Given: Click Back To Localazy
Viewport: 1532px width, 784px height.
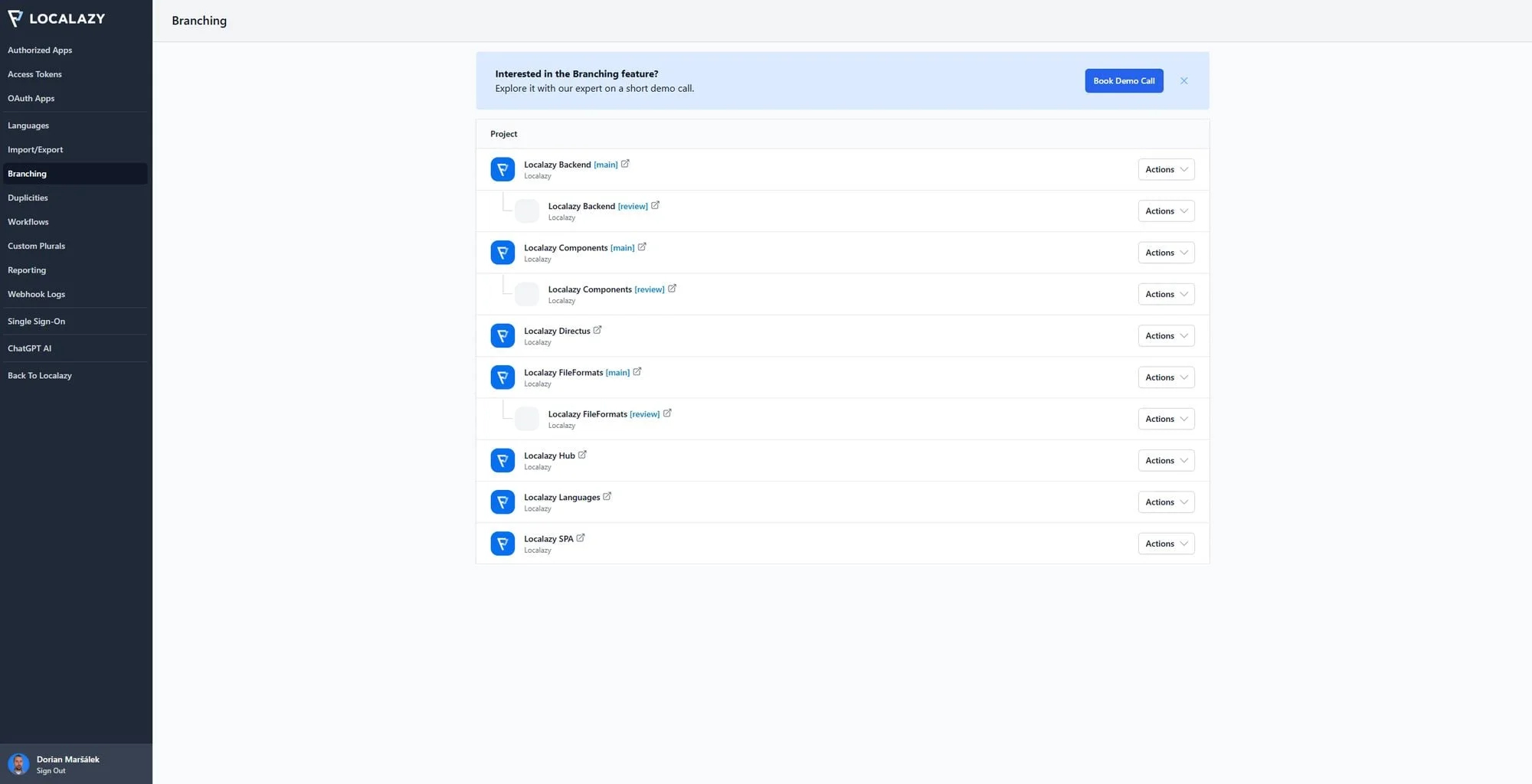Looking at the screenshot, I should click(x=75, y=376).
